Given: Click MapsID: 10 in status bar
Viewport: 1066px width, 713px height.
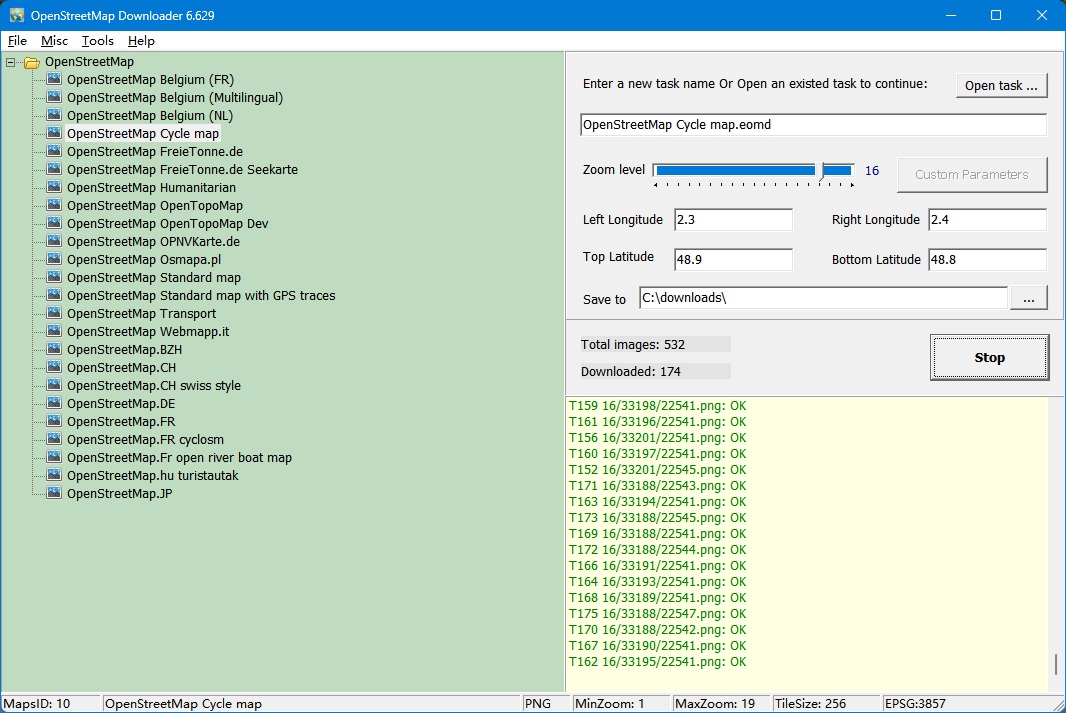Looking at the screenshot, I should (50, 703).
